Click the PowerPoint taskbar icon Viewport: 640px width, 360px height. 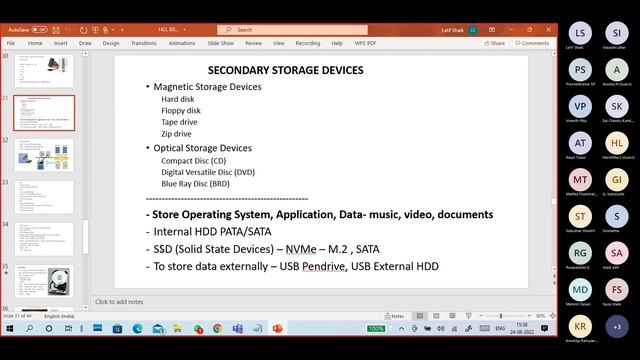tap(278, 328)
